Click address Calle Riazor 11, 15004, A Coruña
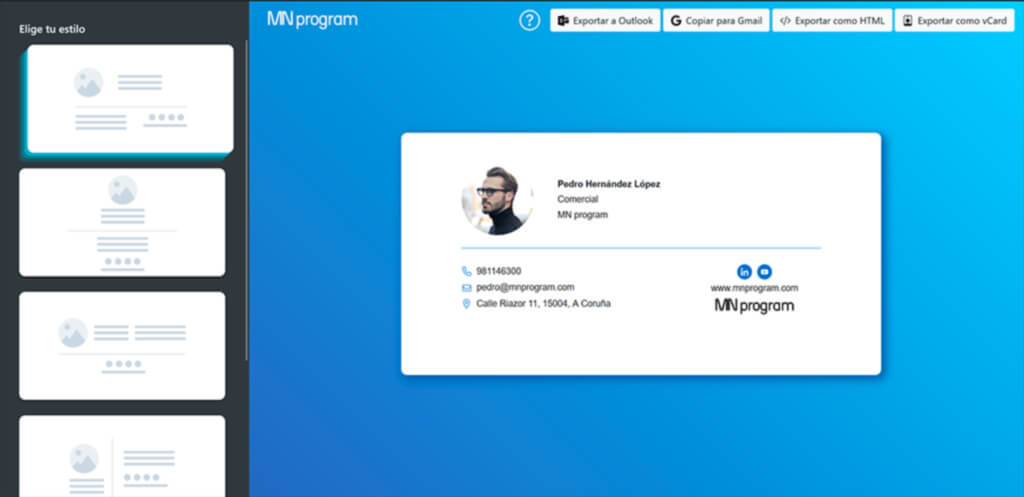The width and height of the screenshot is (1024, 497). click(x=543, y=304)
